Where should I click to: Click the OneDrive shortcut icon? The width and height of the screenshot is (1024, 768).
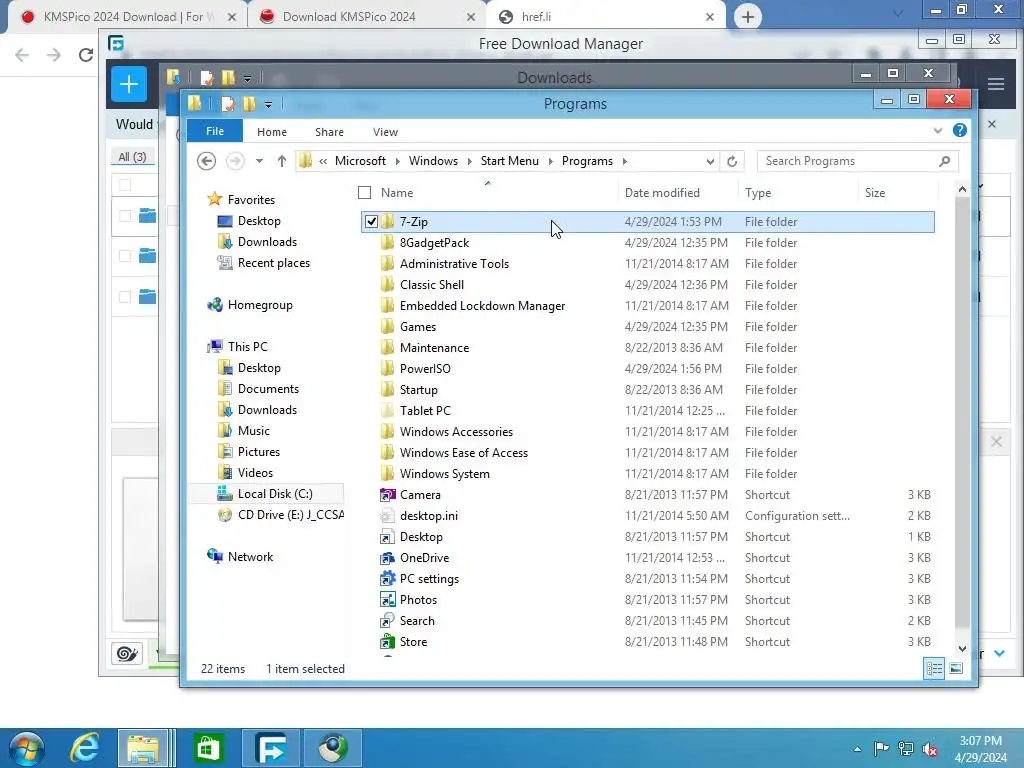[387, 558]
